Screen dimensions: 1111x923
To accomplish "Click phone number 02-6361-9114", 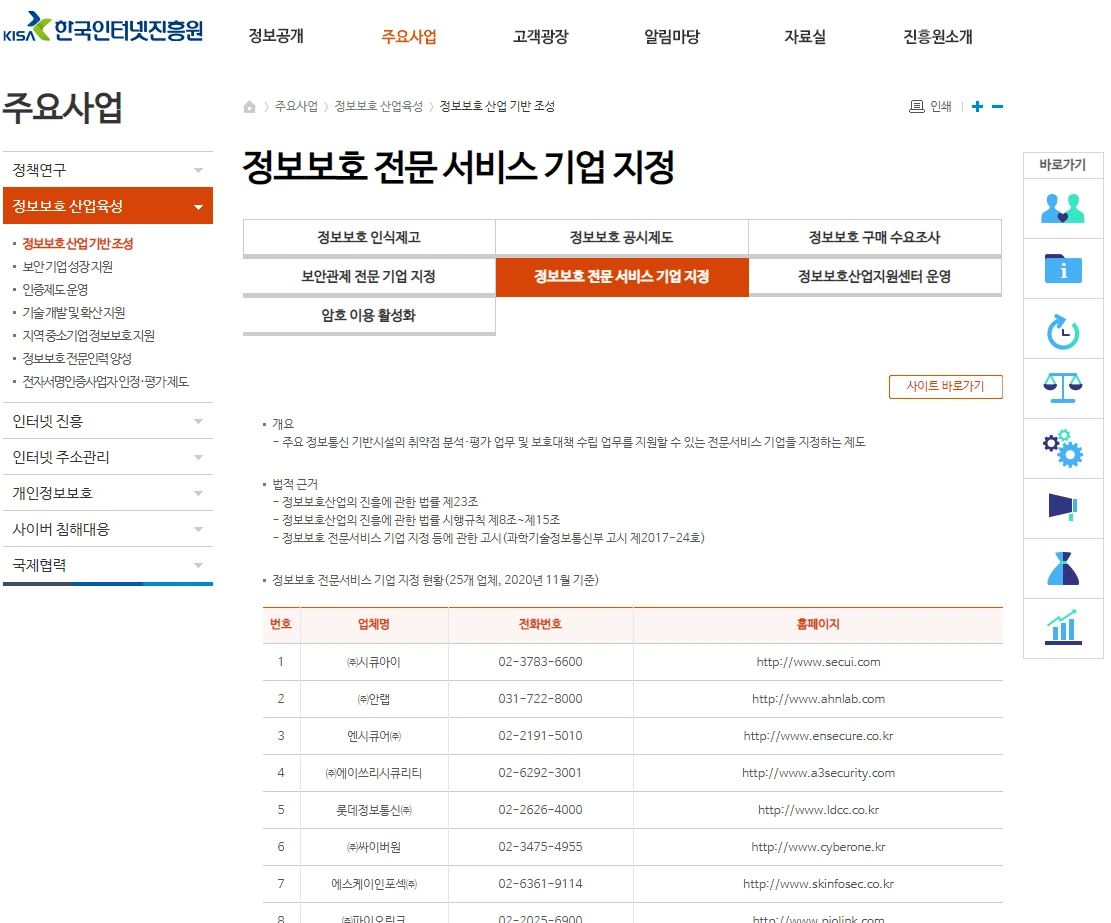I will pyautogui.click(x=540, y=884).
